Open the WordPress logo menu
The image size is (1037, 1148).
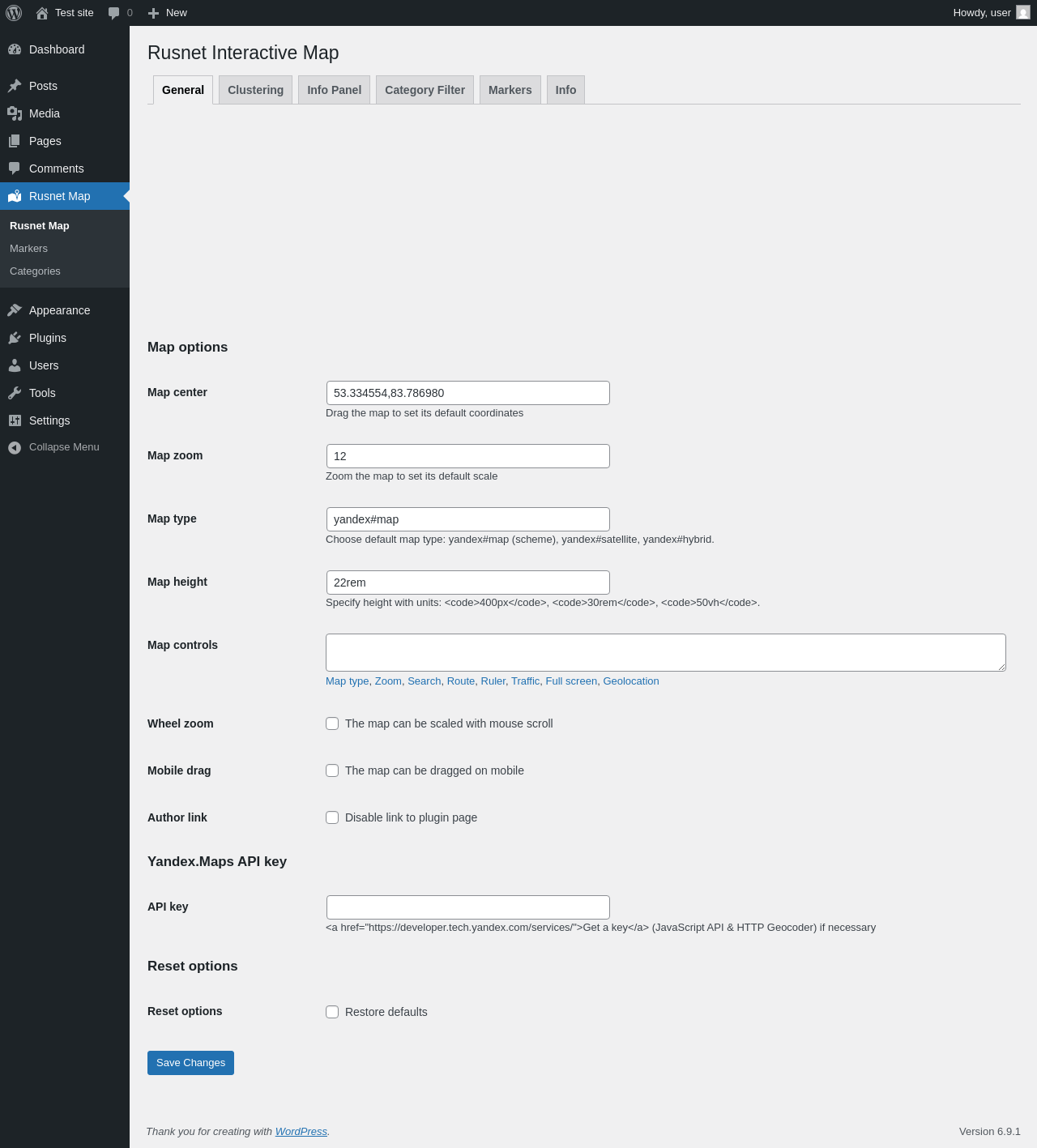coord(14,13)
